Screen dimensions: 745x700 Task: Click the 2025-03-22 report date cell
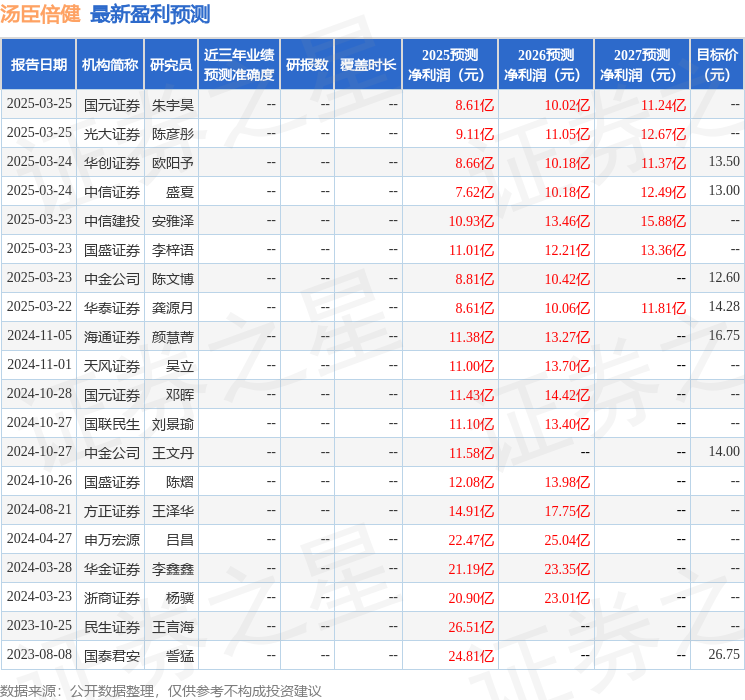click(x=39, y=307)
